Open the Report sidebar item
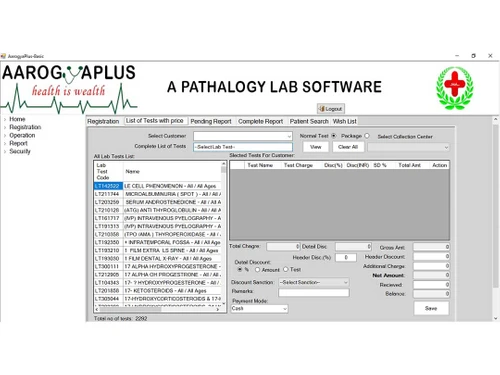This screenshot has width=500, height=375. tap(18, 143)
